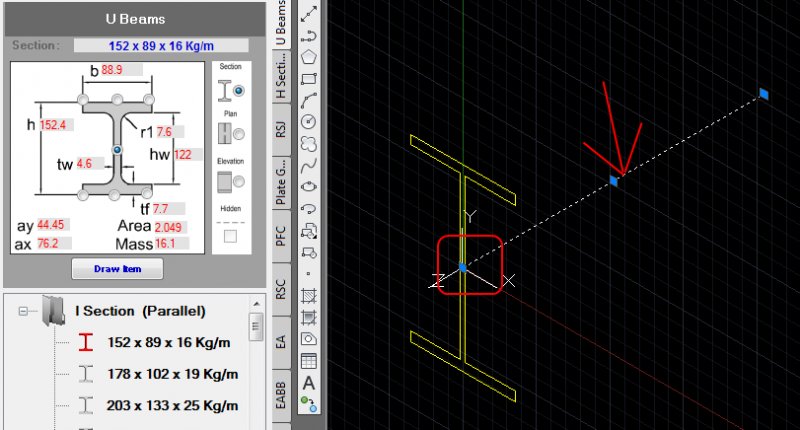Click the h value field 152.4
The image size is (800, 430).
[56, 125]
